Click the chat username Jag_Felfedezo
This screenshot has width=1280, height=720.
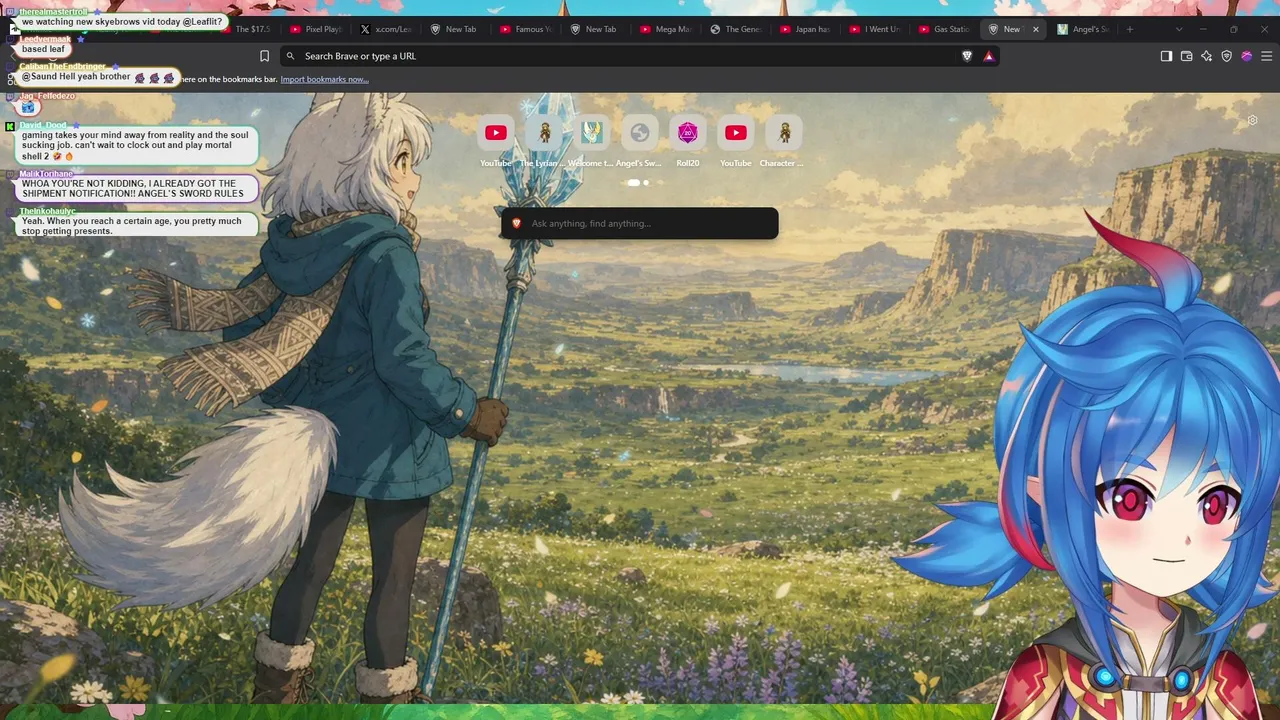47,96
